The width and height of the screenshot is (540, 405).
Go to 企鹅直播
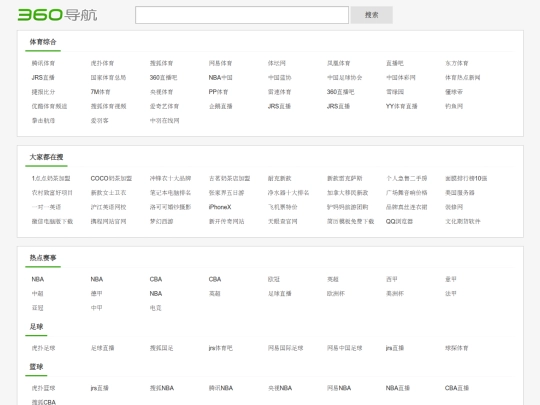point(220,106)
